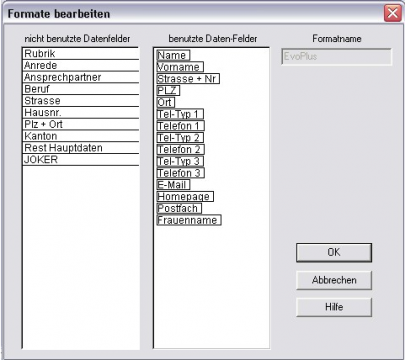This screenshot has height=360, width=405.
Task: Confirm the format with the OK button
Action: pos(334,252)
